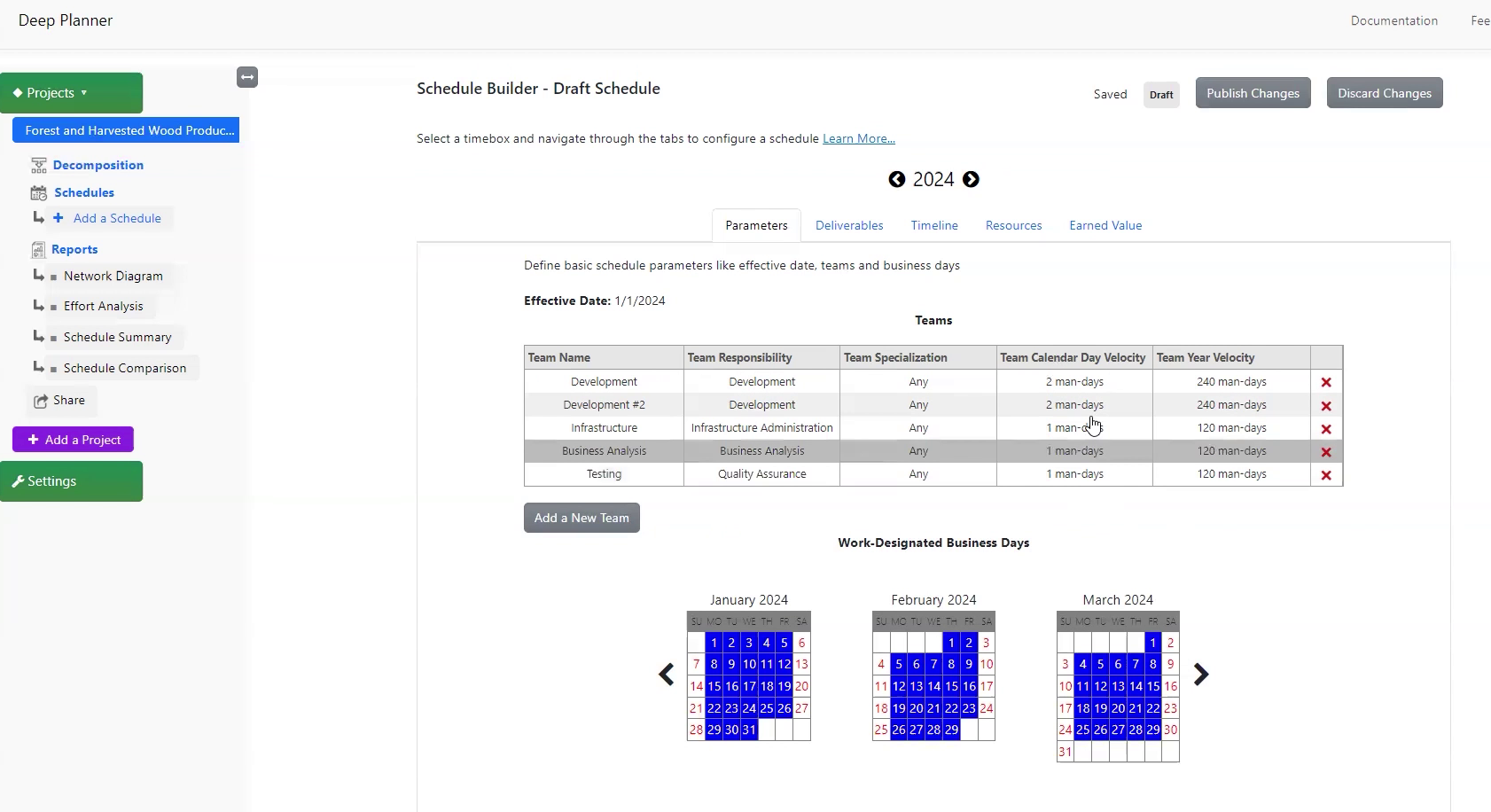Click the plus icon in Add a Project
This screenshot has height=812, width=1491.
point(34,440)
